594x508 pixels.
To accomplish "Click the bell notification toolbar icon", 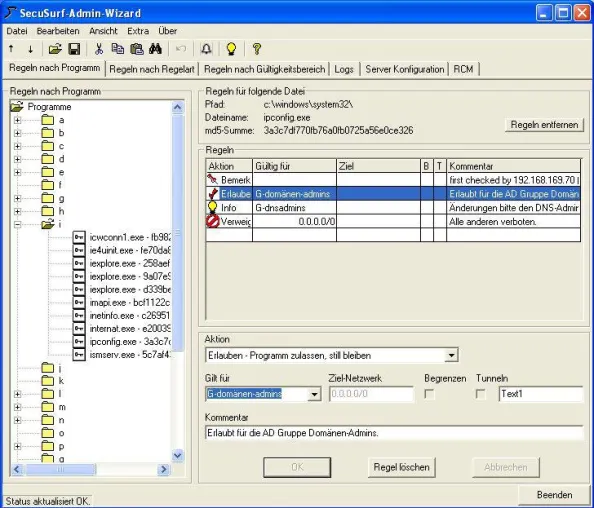I will pos(206,49).
